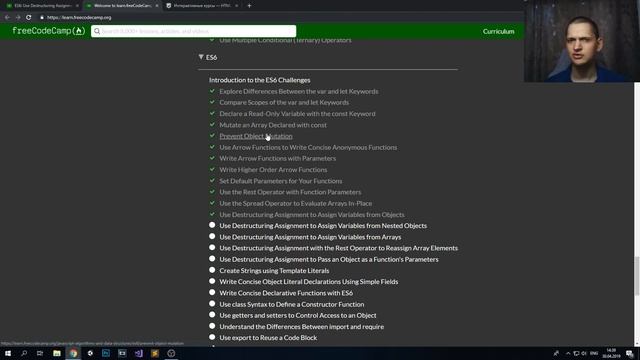Image resolution: width=640 pixels, height=360 pixels.
Task: Open Explore Differences Between var and let
Action: pyautogui.click(x=299, y=91)
